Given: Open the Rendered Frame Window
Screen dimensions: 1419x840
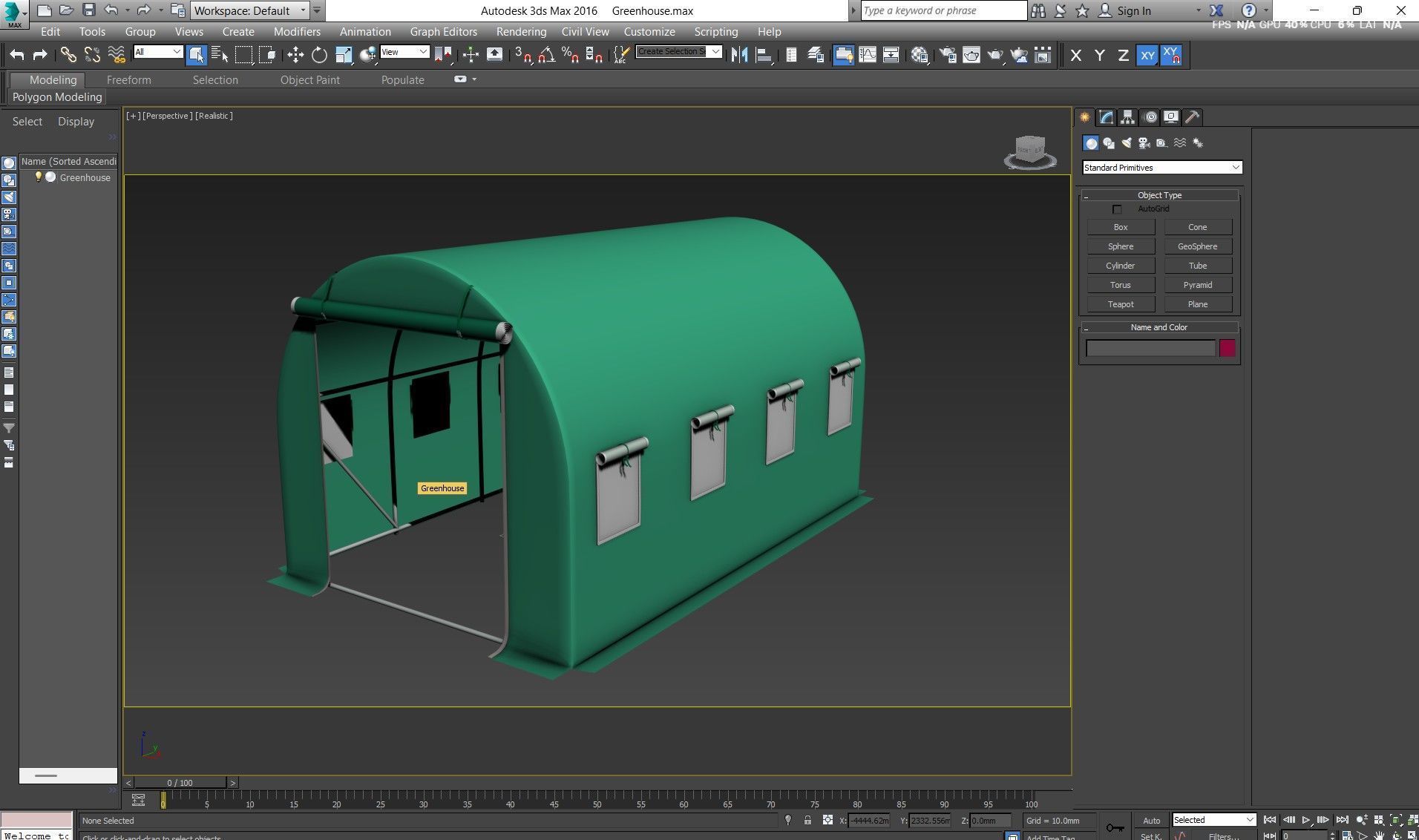Looking at the screenshot, I should coord(971,55).
